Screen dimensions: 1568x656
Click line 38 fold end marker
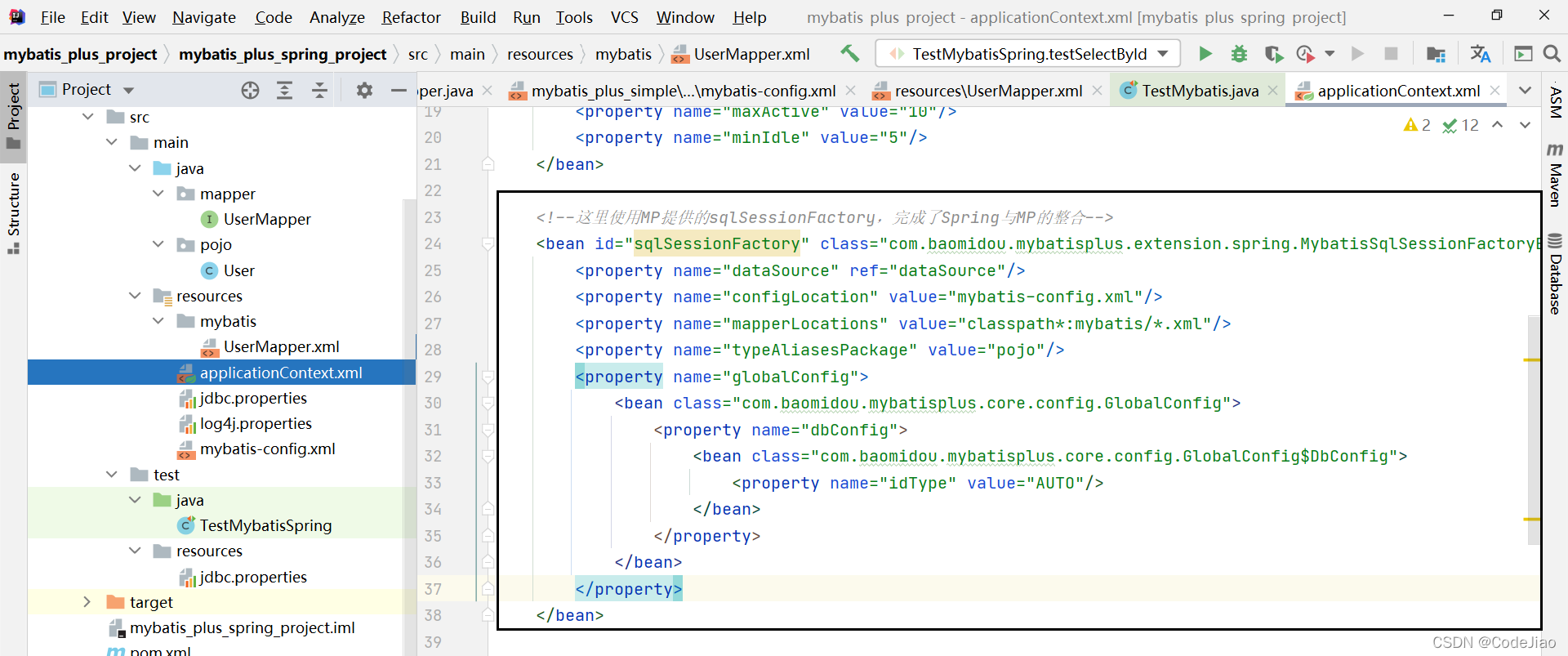[488, 615]
